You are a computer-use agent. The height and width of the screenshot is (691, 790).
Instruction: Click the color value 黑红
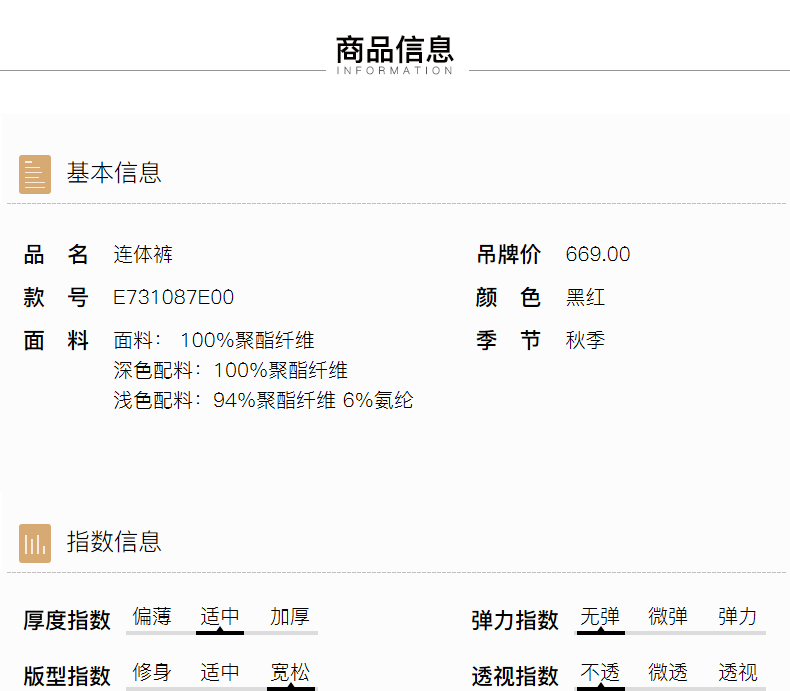[585, 298]
